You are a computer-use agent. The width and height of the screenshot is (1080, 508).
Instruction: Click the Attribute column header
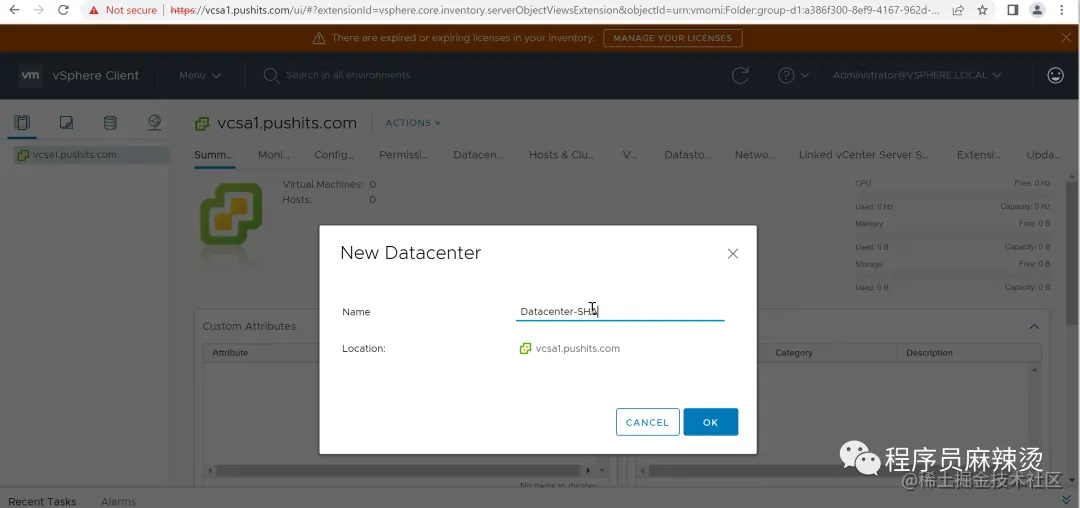230,352
